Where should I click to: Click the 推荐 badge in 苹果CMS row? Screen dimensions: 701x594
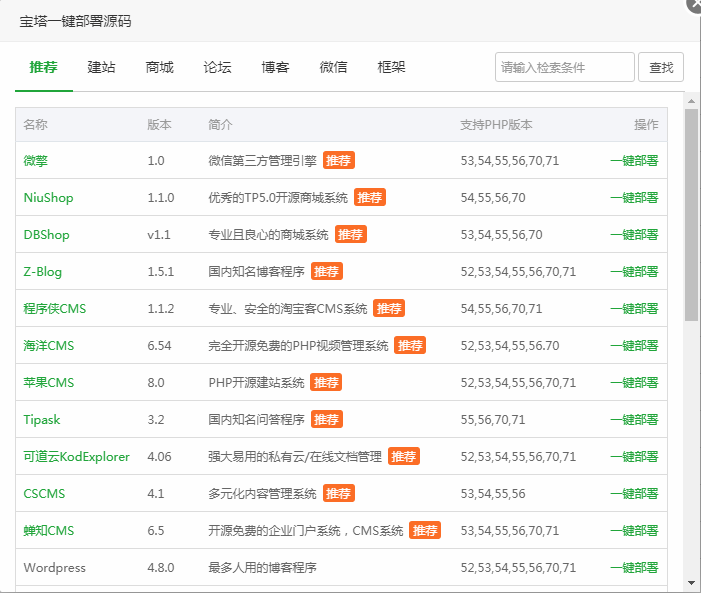[326, 383]
